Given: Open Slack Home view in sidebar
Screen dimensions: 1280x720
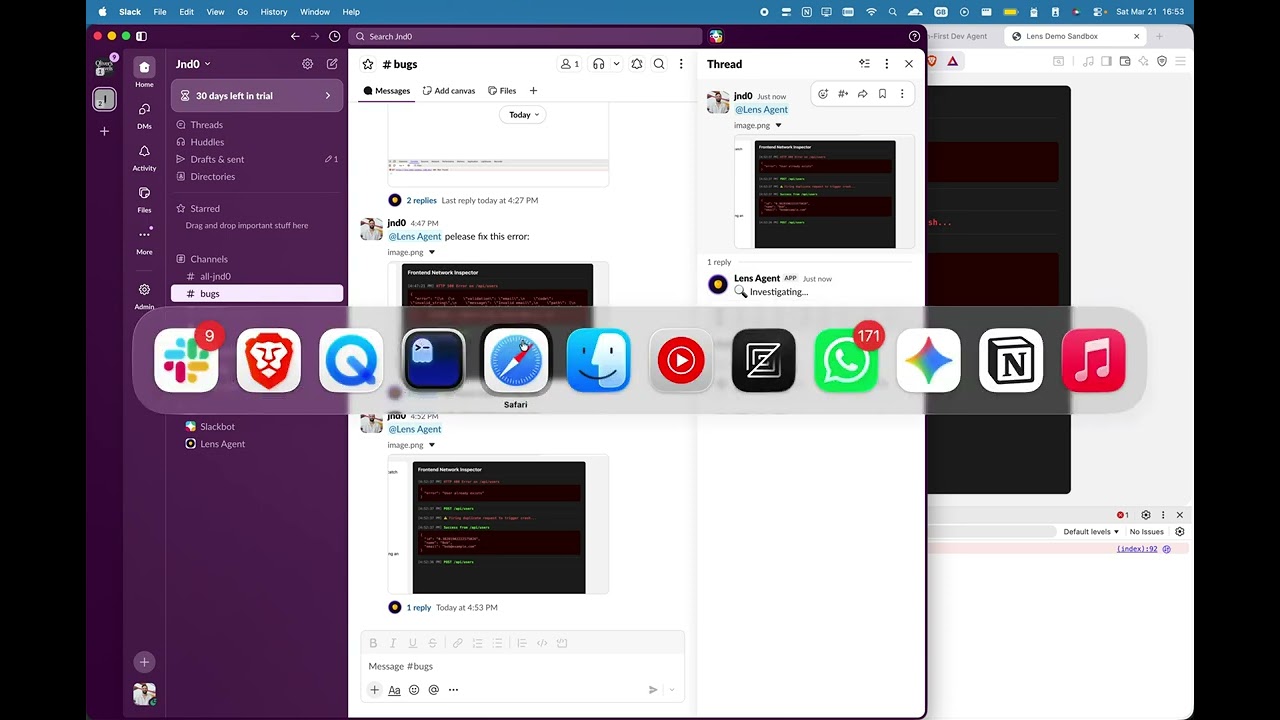Looking at the screenshot, I should click(x=144, y=68).
